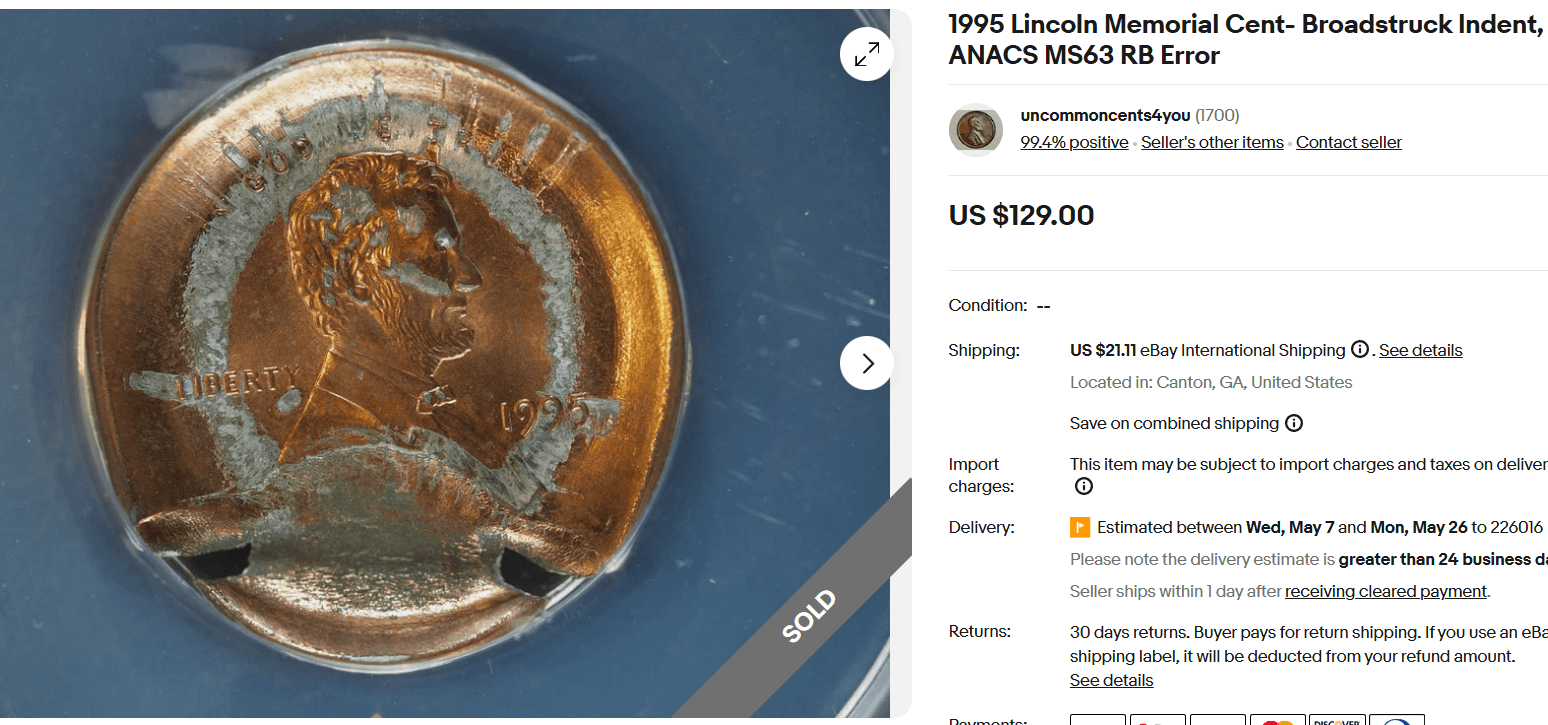Select the PayPal payment icon

point(1098,720)
